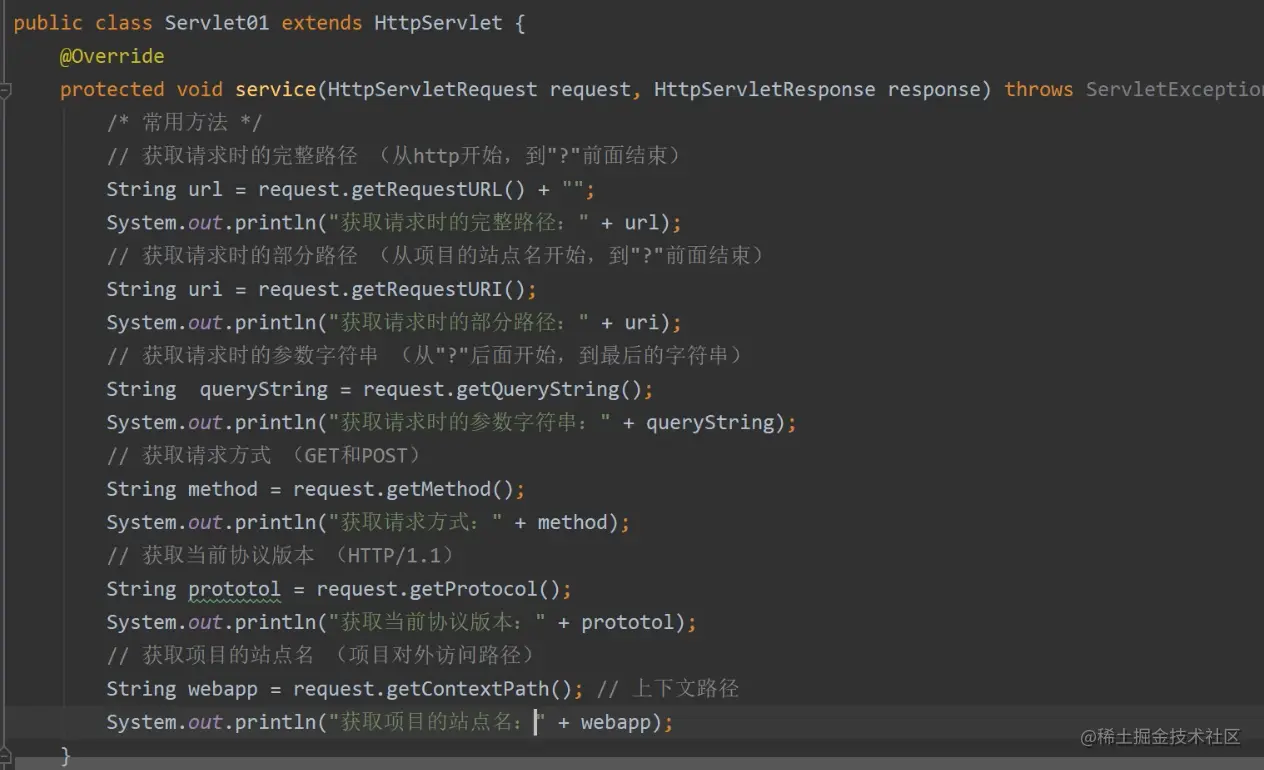Click HttpServlet after the extends keyword

(x=438, y=23)
